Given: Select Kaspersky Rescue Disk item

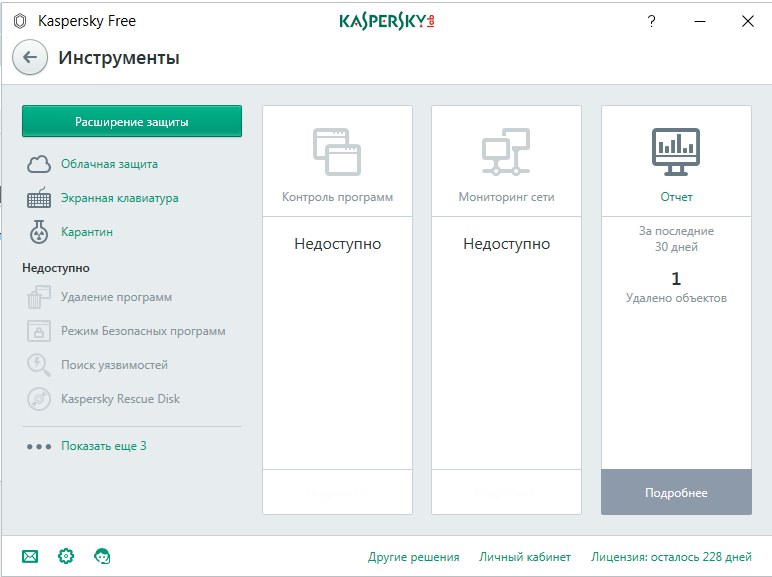Looking at the screenshot, I should tap(120, 399).
